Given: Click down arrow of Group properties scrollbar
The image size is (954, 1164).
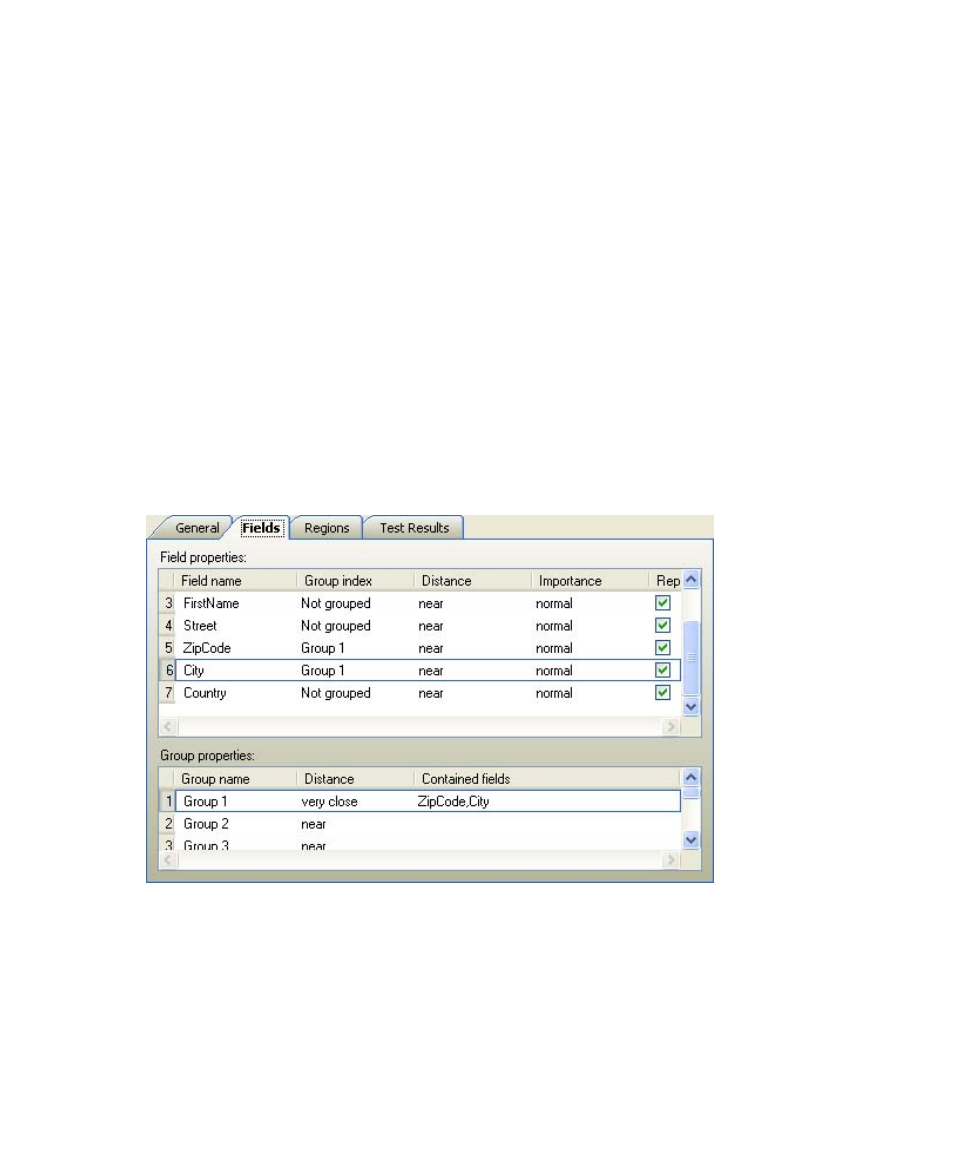Looking at the screenshot, I should 691,840.
